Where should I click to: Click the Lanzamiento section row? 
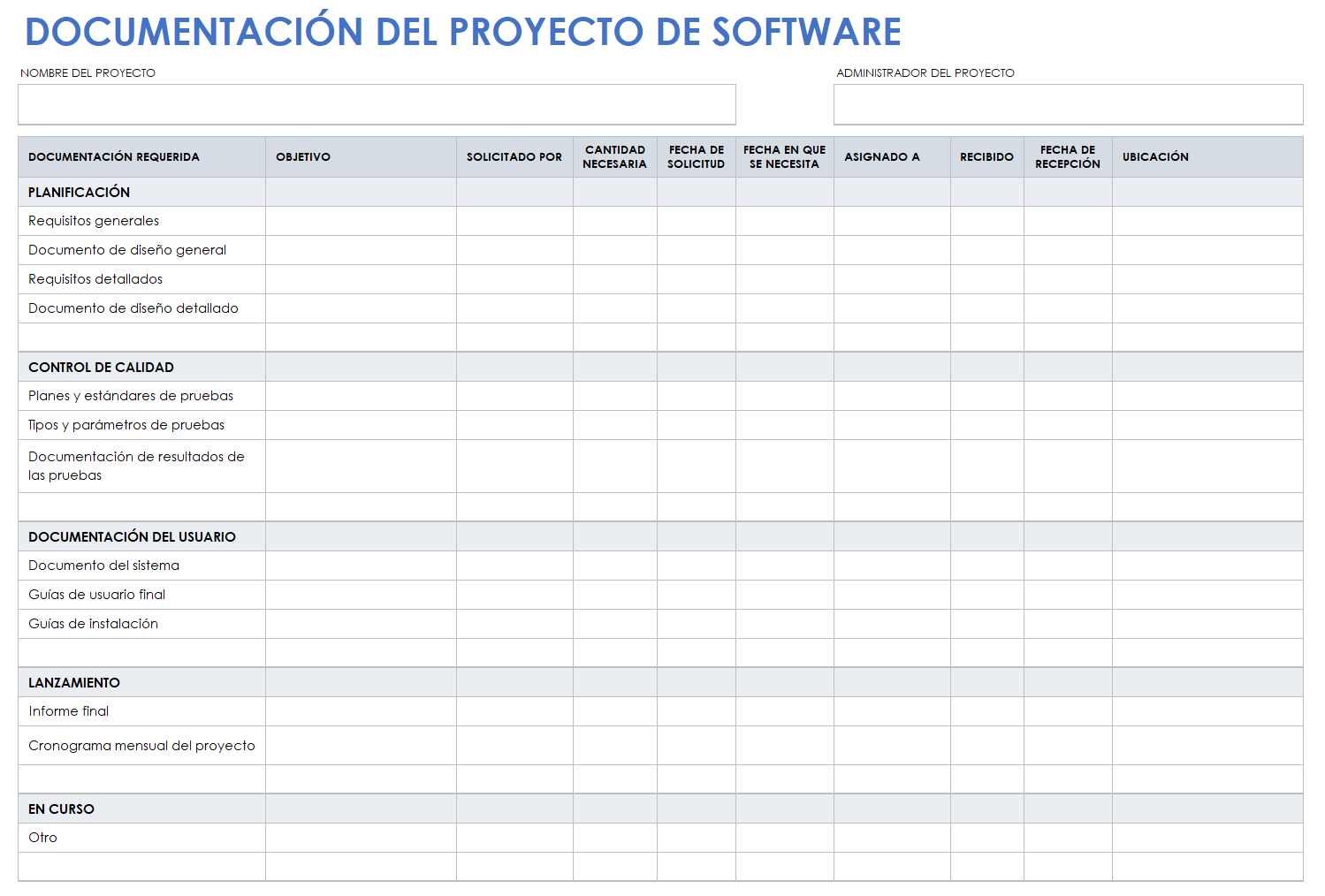point(660,682)
